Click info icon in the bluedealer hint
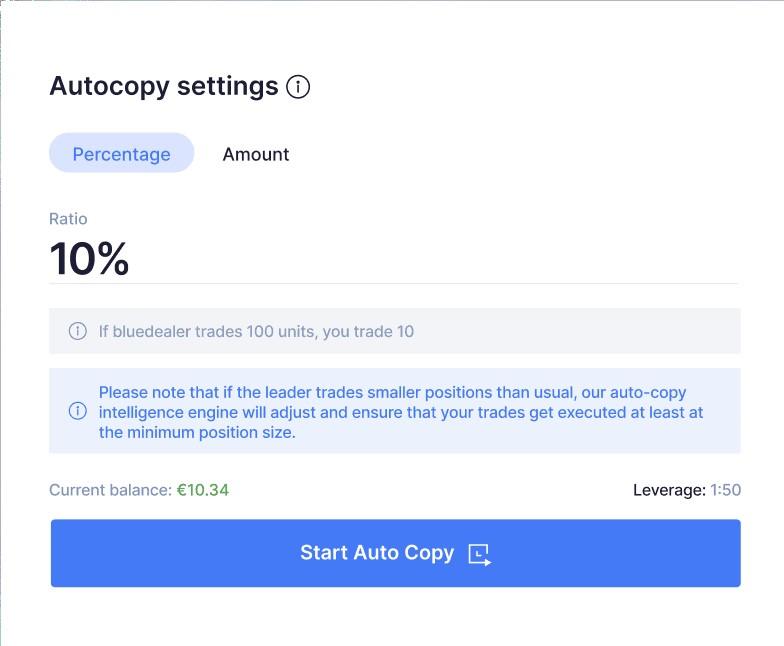The width and height of the screenshot is (784, 646). (x=77, y=331)
